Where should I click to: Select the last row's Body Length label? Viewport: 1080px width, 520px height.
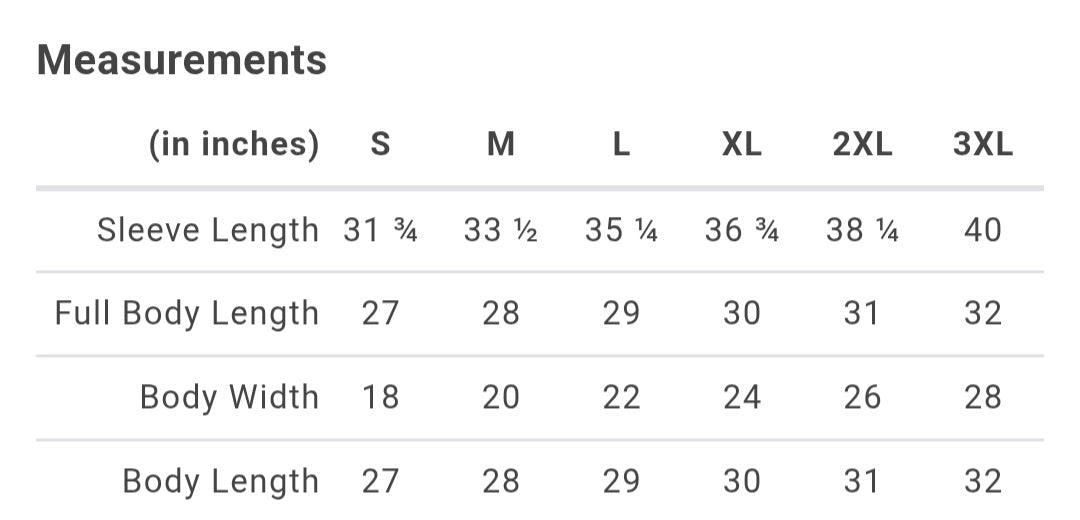tap(221, 481)
